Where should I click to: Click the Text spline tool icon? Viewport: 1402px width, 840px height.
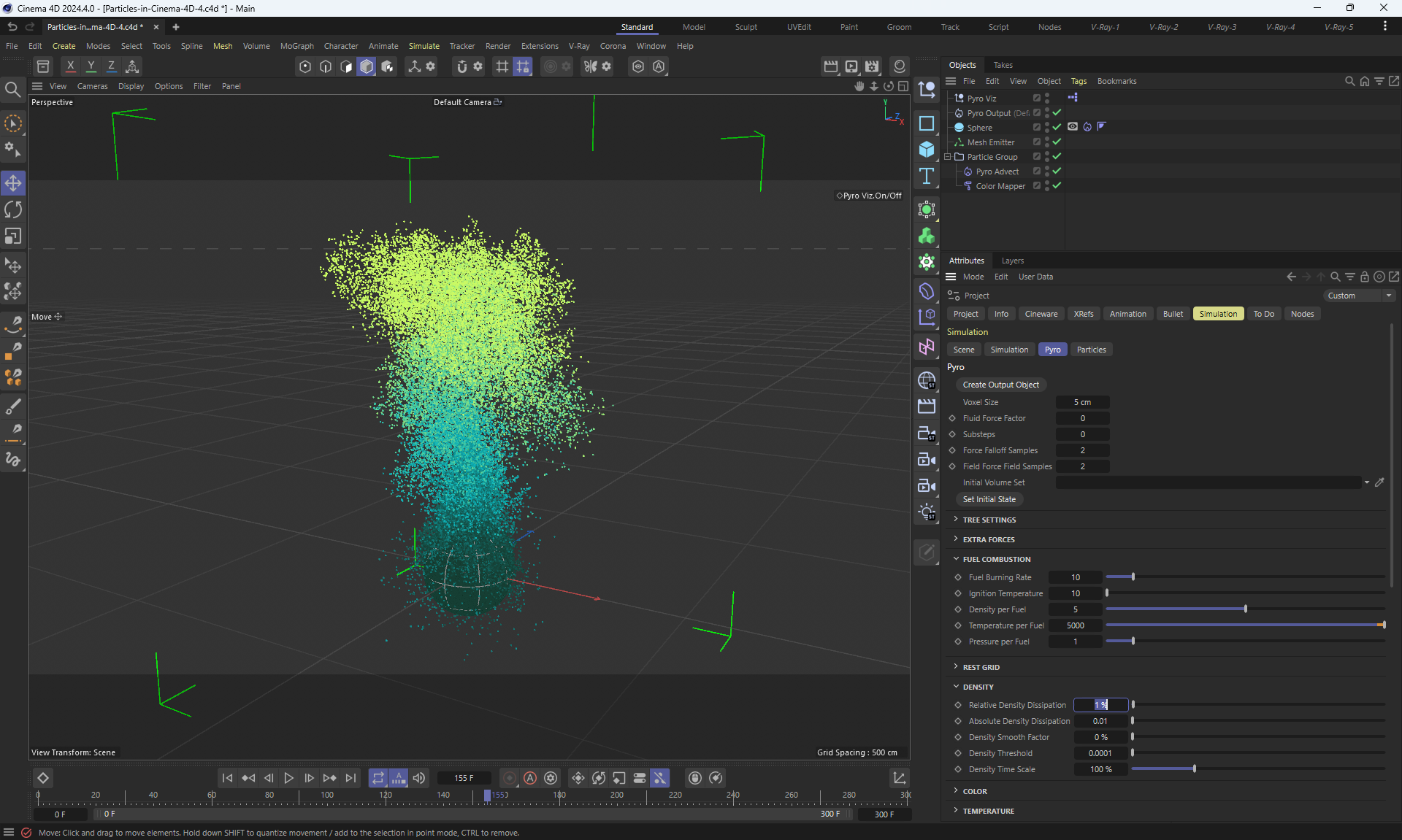[927, 176]
